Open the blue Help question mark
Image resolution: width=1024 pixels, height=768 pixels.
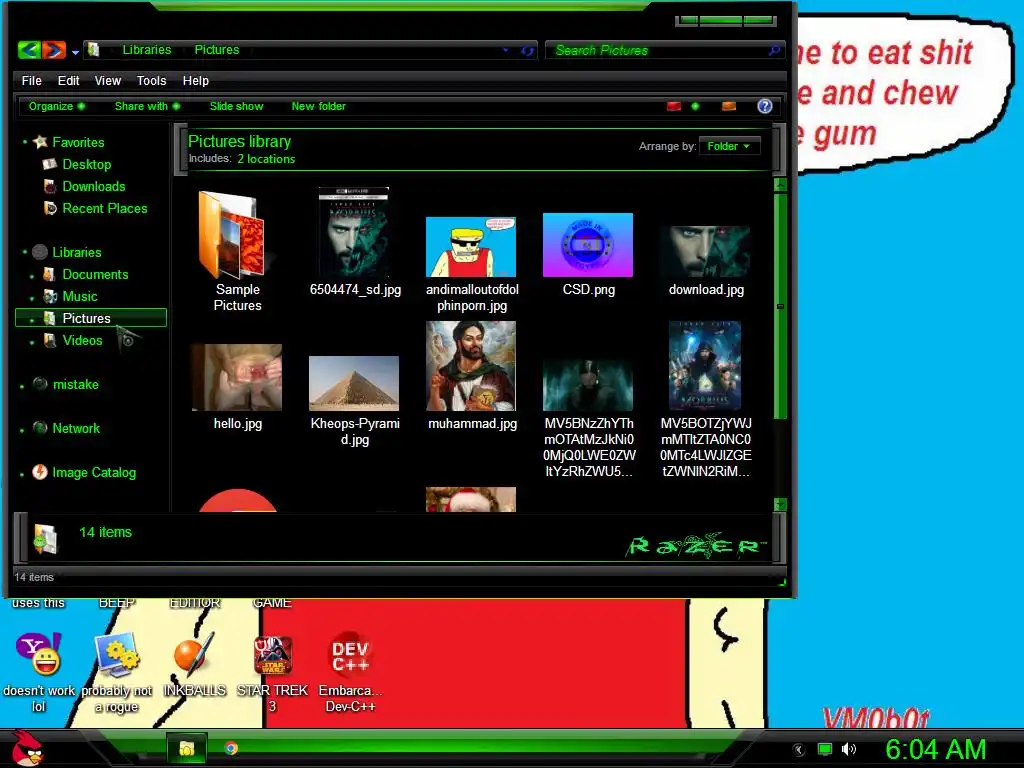[x=765, y=106]
